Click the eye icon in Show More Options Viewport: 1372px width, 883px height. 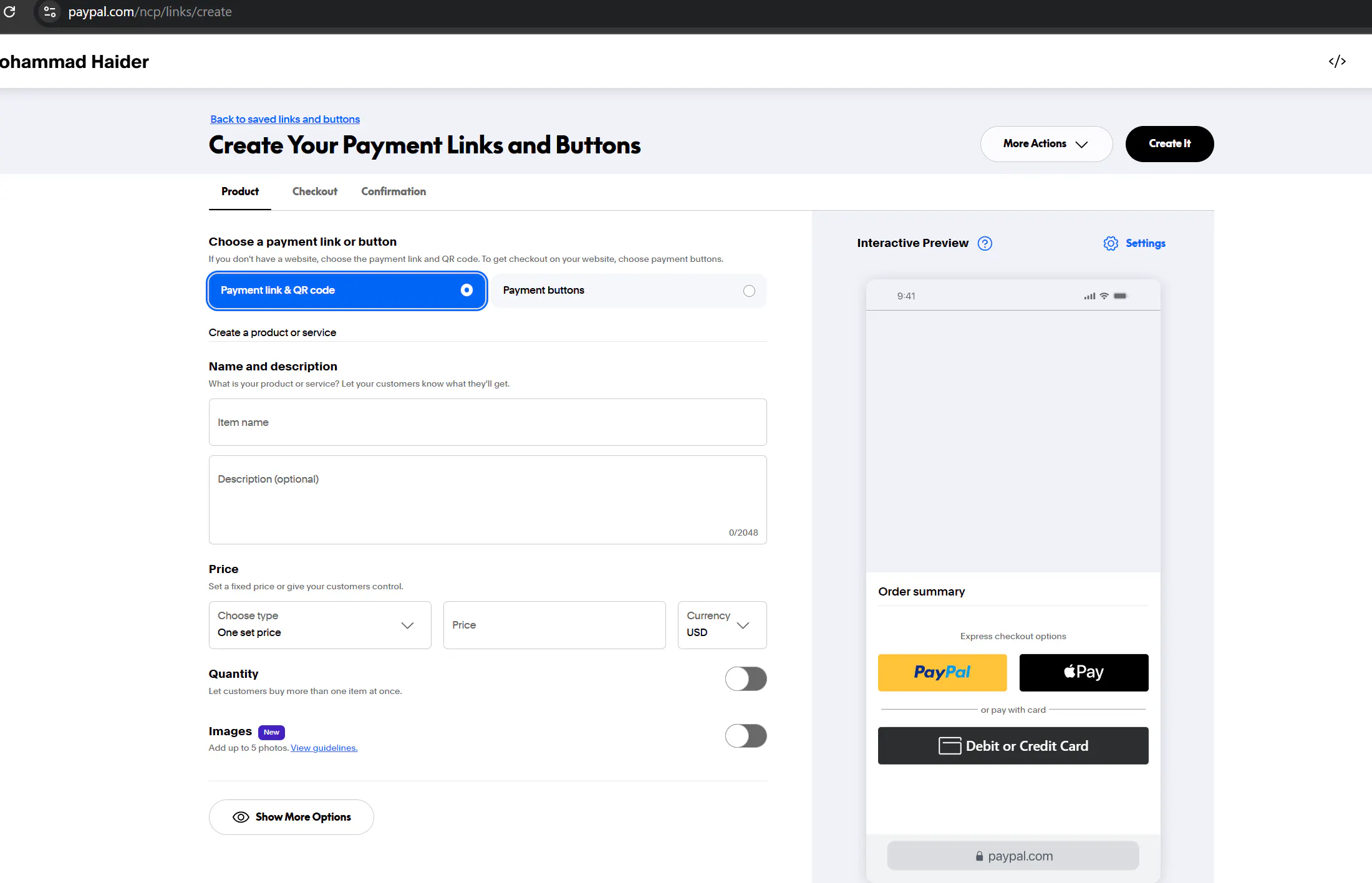(241, 817)
